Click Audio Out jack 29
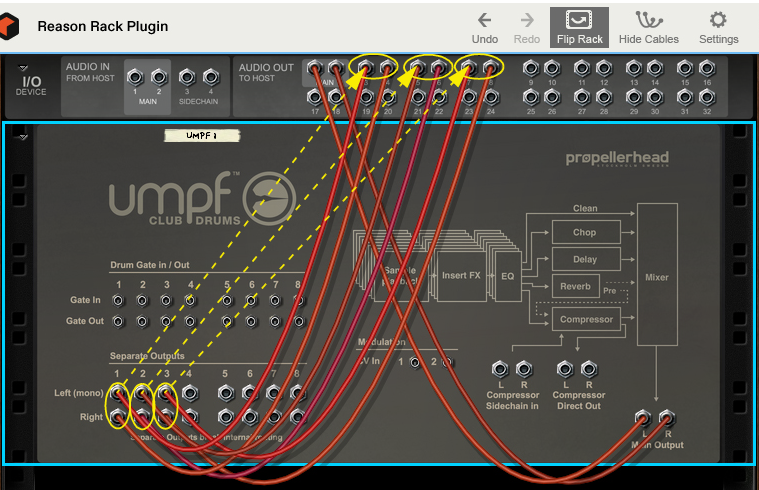 pos(634,97)
